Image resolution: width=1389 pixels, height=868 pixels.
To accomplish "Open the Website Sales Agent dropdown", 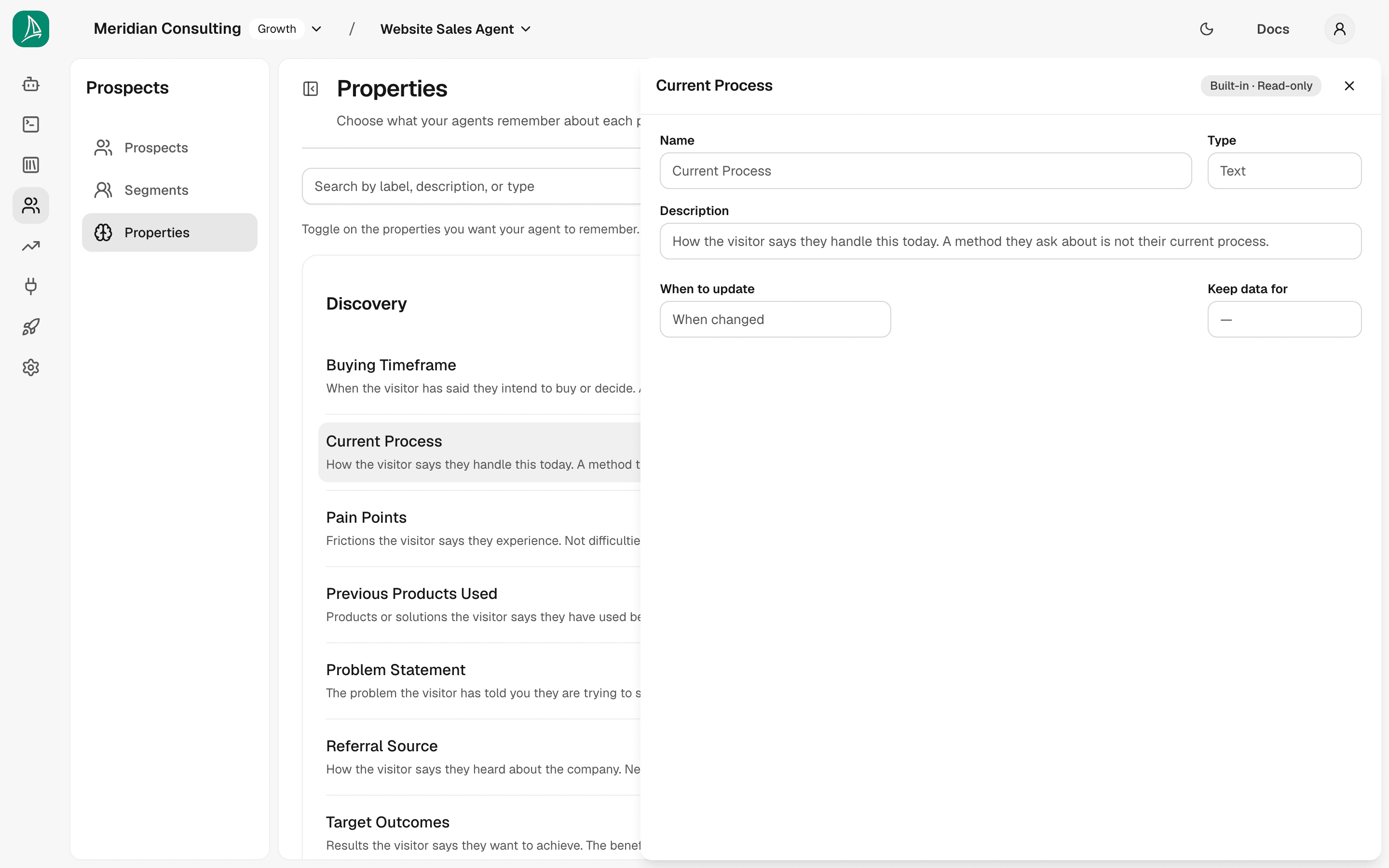I will click(456, 29).
